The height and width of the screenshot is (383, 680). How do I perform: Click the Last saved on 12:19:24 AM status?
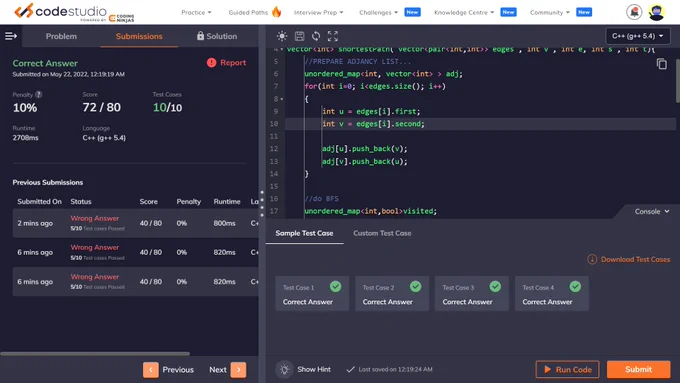[x=389, y=370]
